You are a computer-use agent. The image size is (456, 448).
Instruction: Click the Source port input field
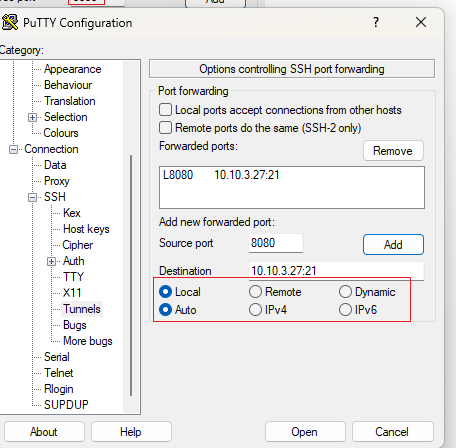(x=276, y=243)
